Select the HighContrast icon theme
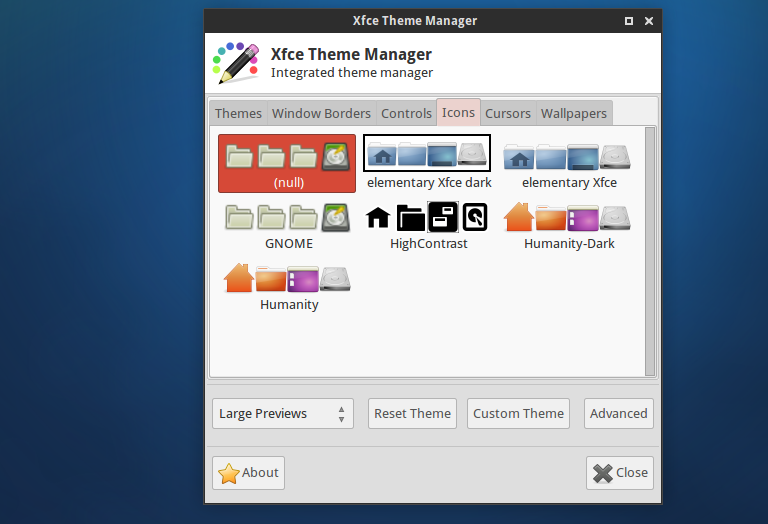The height and width of the screenshot is (524, 768). tap(427, 226)
